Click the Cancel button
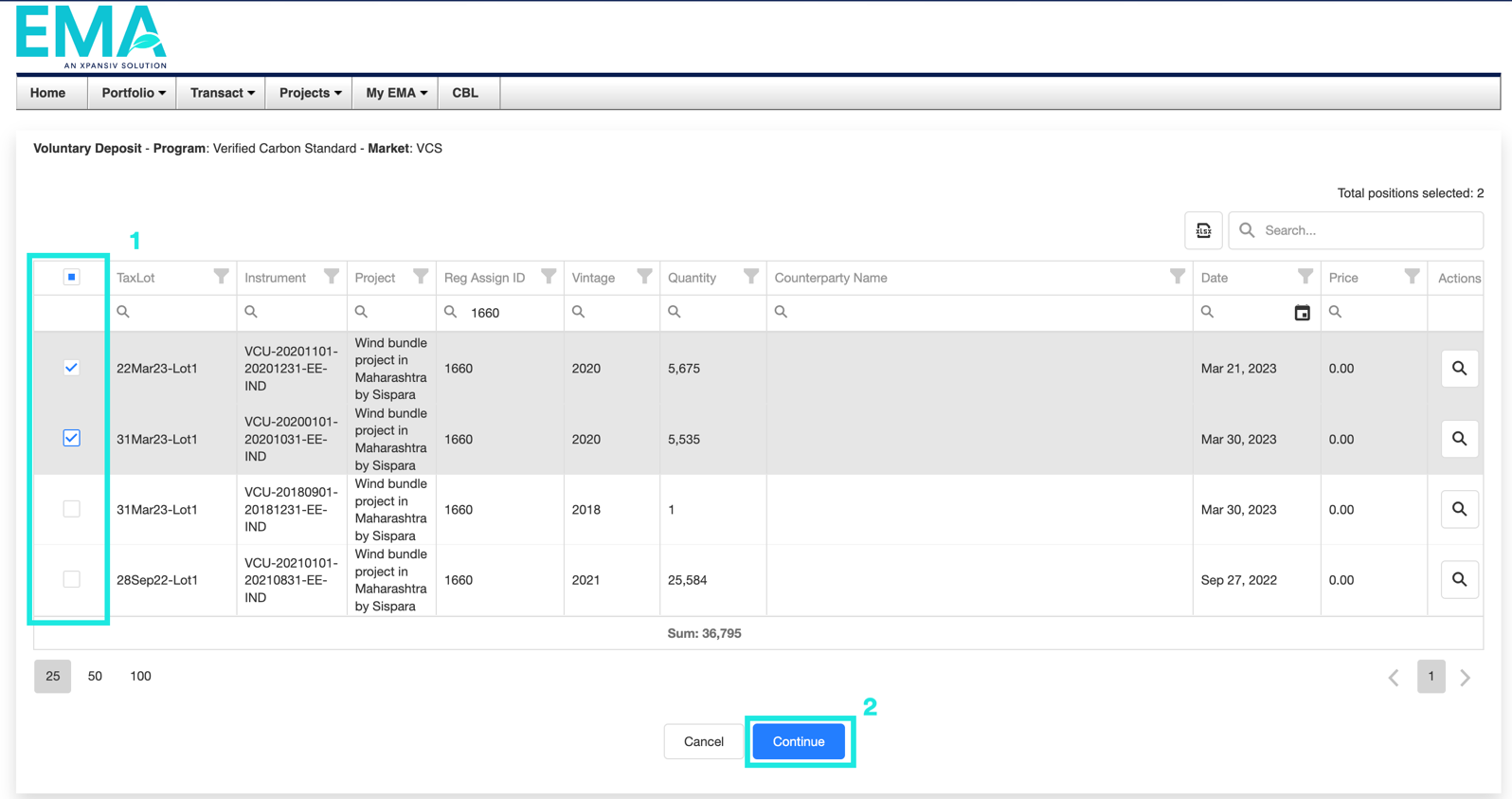The width and height of the screenshot is (1512, 799). coord(703,741)
